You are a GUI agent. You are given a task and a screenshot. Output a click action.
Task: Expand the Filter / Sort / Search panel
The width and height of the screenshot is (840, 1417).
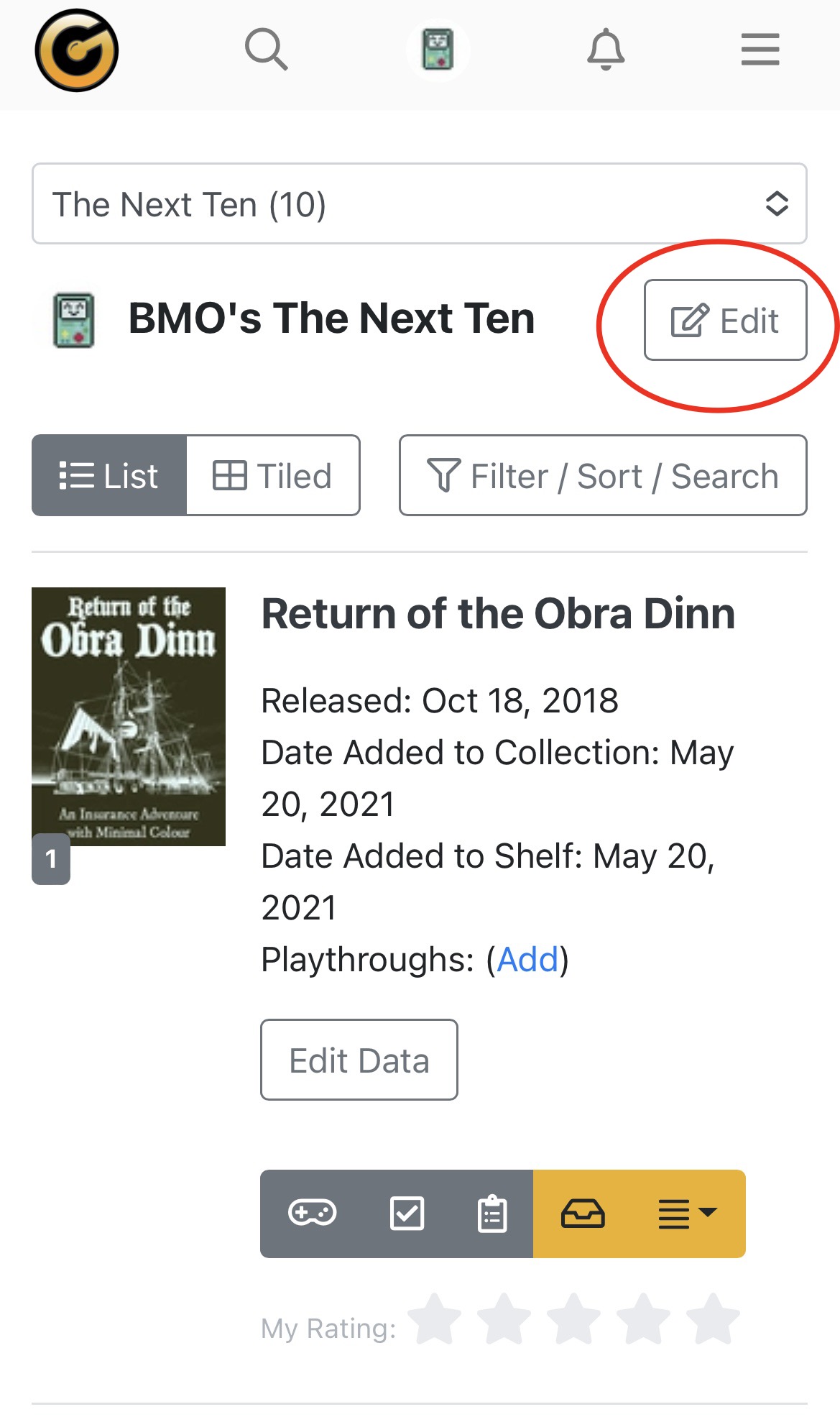pyautogui.click(x=603, y=475)
